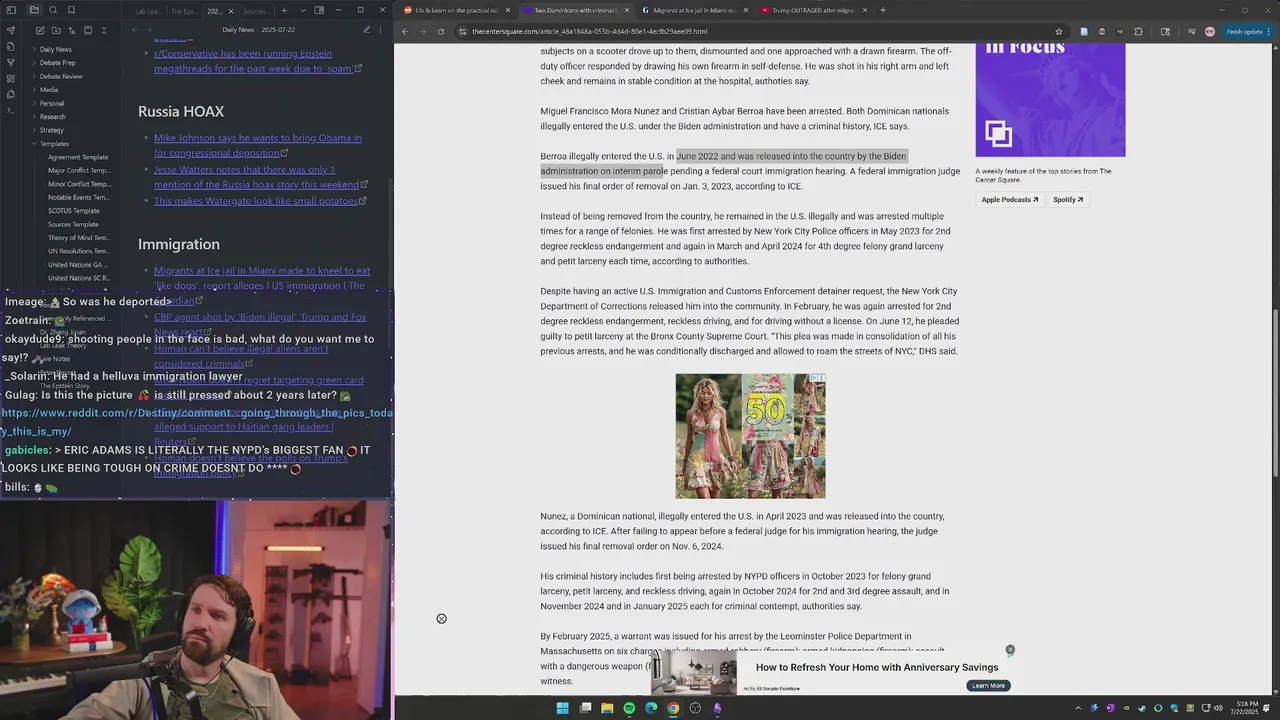Open the Notable Events Template note

click(79, 197)
